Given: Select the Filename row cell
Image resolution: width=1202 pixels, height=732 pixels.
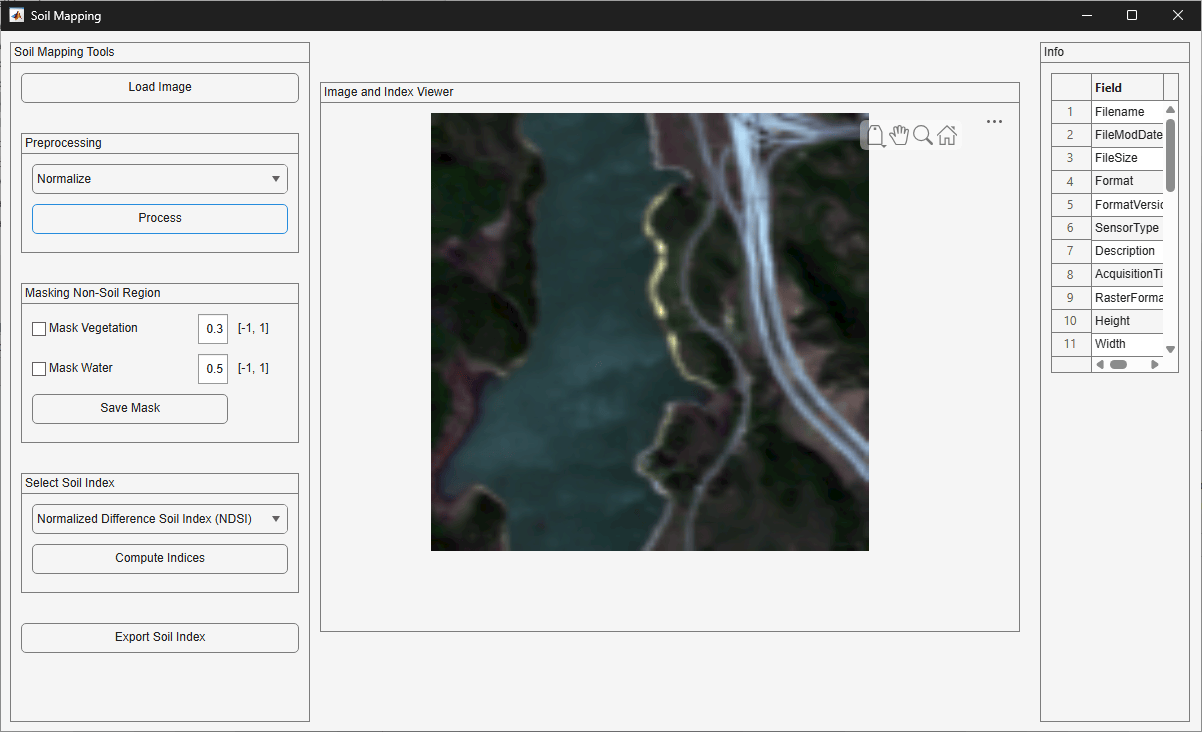Looking at the screenshot, I should point(1127,112).
